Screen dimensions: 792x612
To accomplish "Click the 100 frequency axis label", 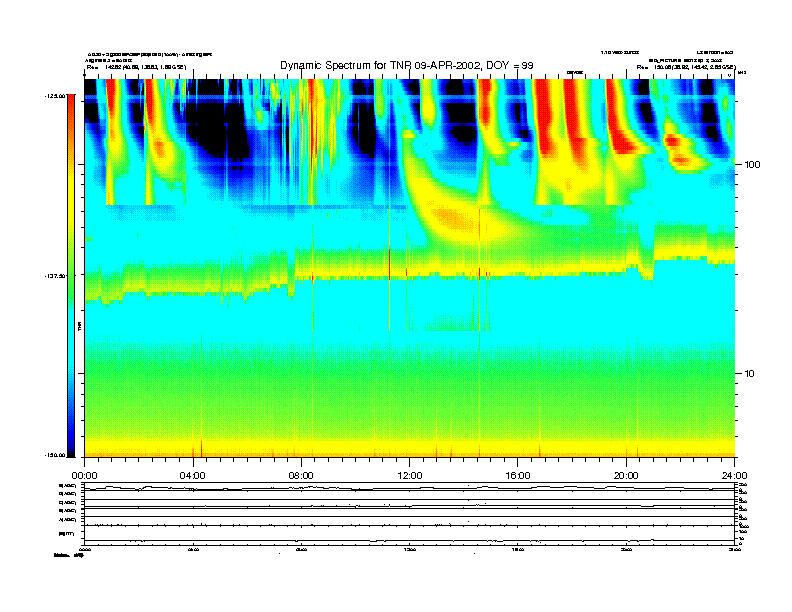I will tap(752, 165).
